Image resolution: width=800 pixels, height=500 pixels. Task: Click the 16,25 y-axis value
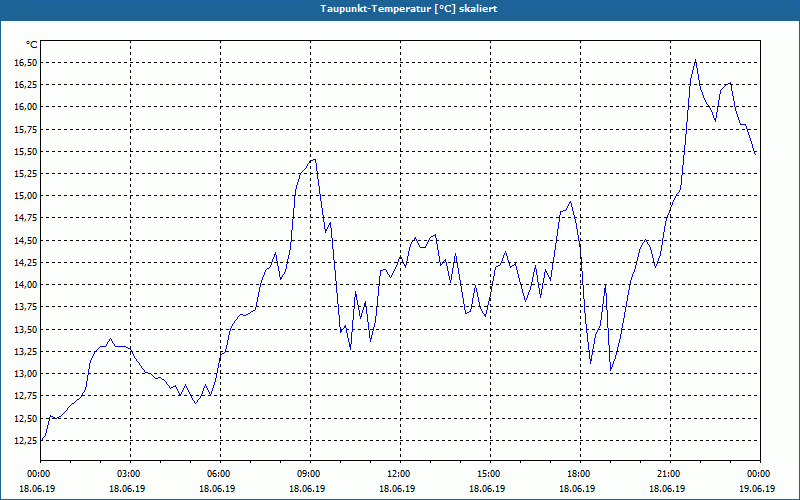25,84
